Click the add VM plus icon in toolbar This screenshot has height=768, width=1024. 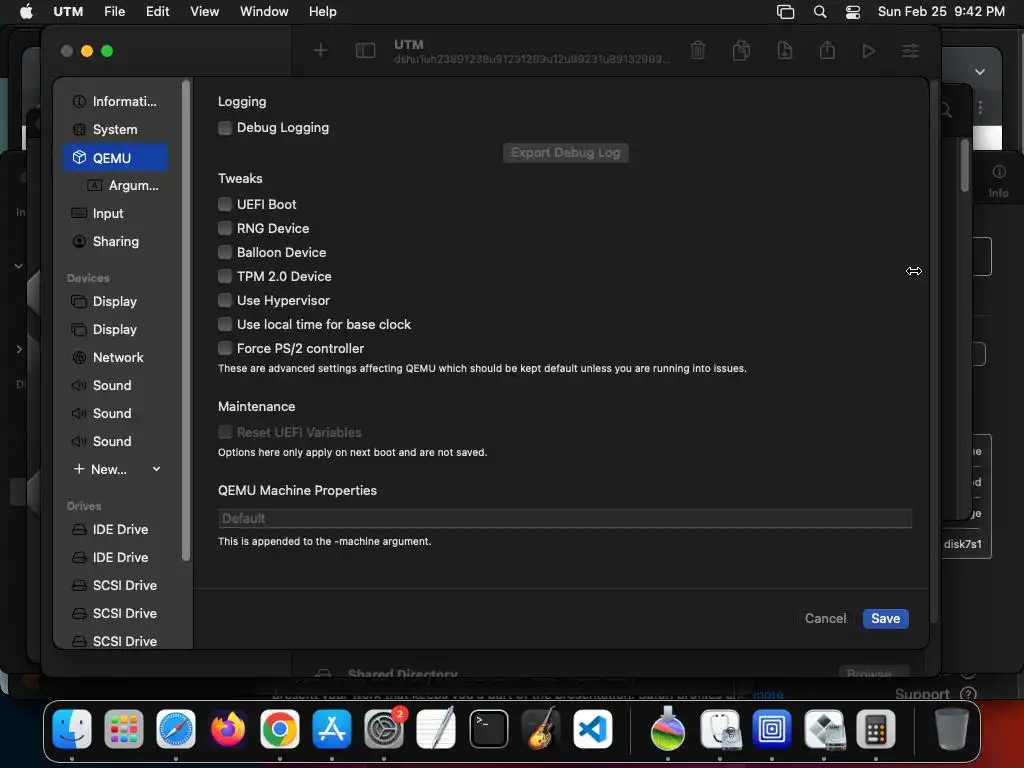(x=320, y=50)
